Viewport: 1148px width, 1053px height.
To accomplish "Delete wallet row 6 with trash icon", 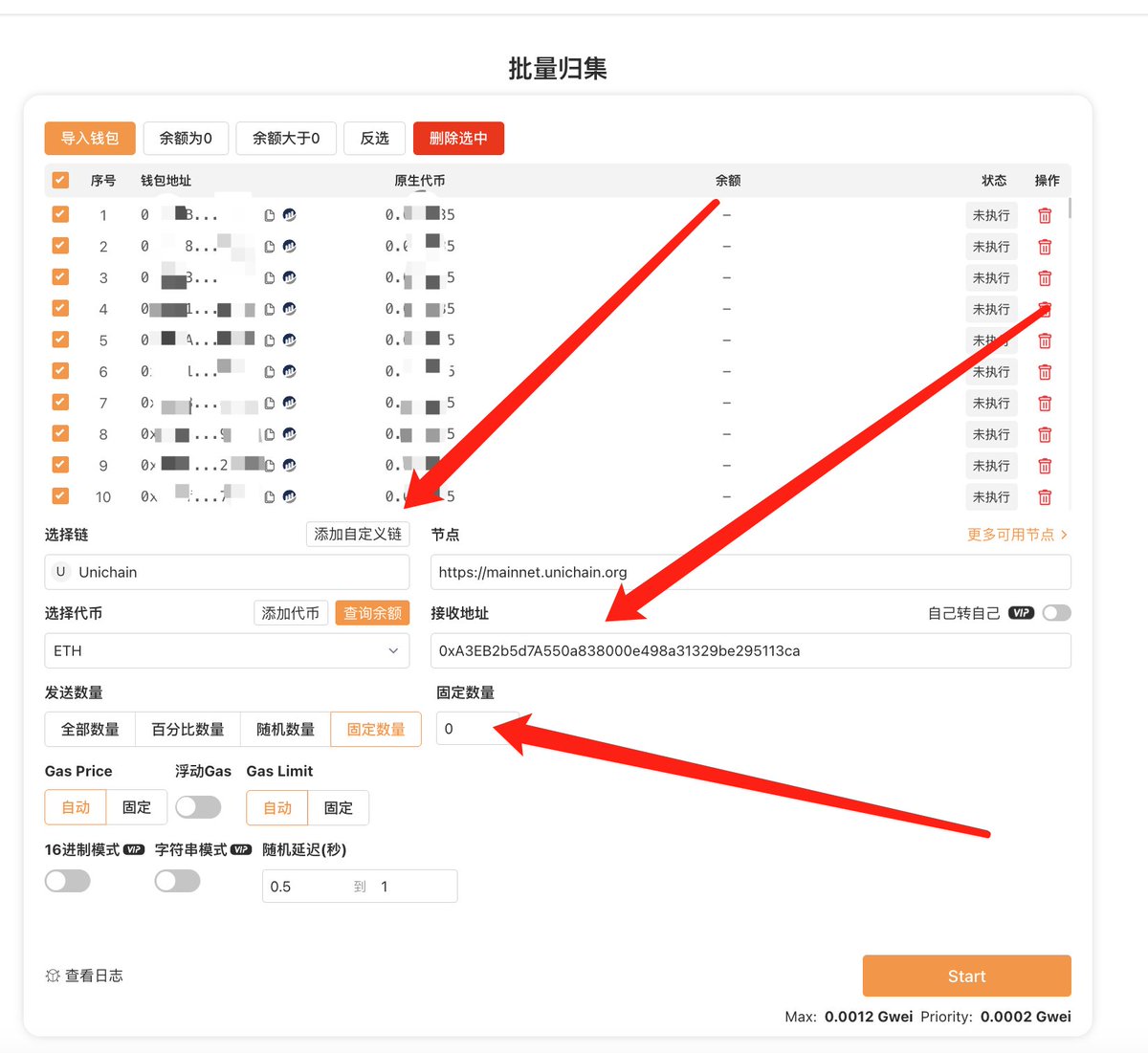I will coord(1045,372).
